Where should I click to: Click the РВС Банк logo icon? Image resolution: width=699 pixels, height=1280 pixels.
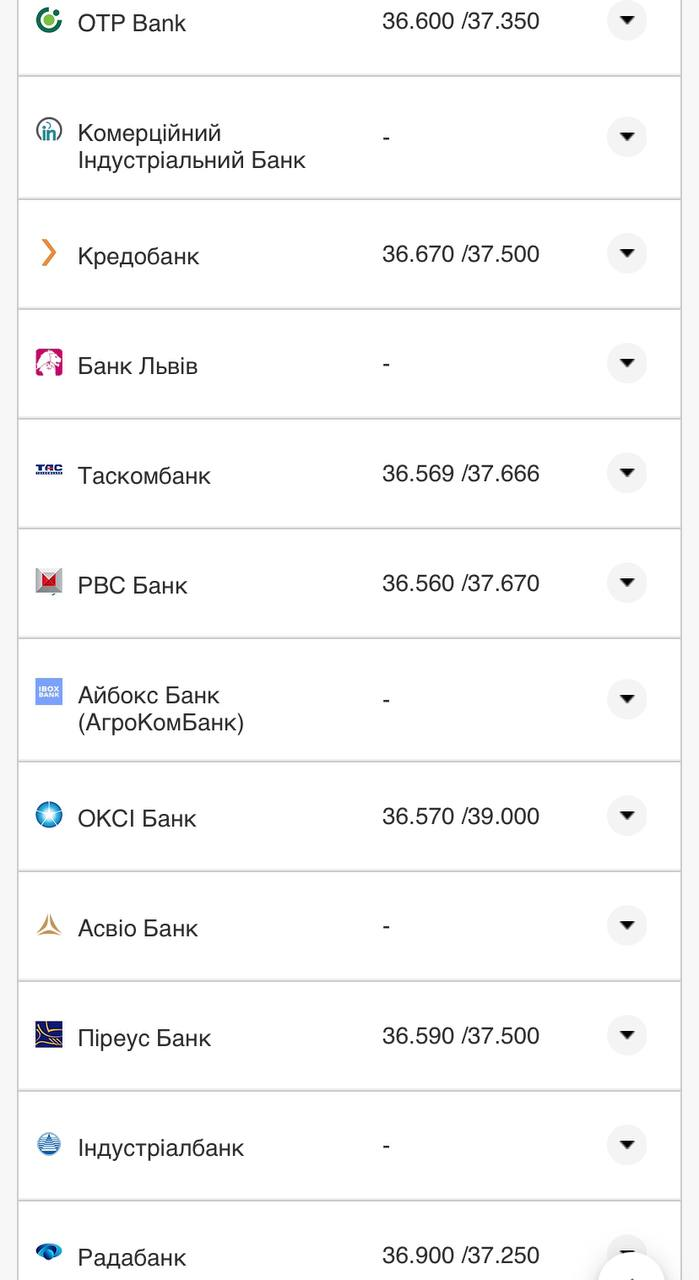(x=49, y=581)
